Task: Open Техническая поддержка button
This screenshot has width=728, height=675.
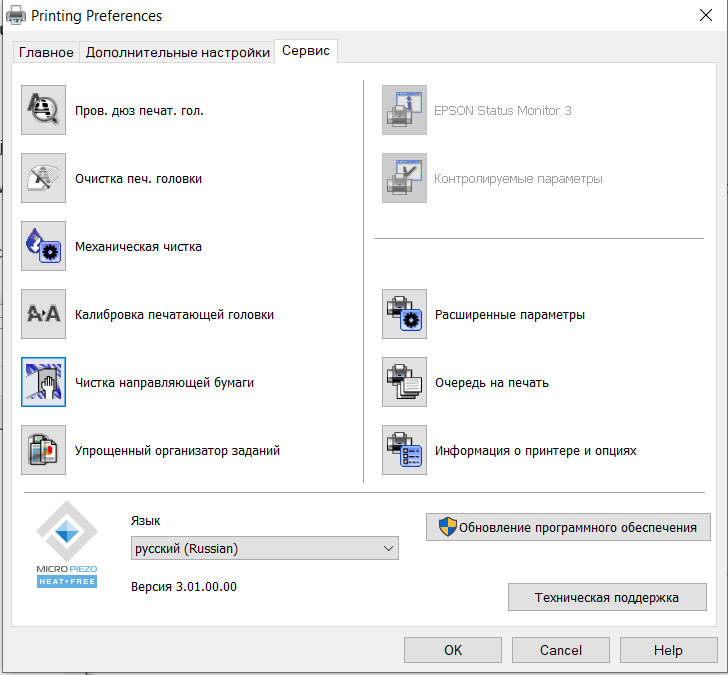Action: (x=606, y=597)
